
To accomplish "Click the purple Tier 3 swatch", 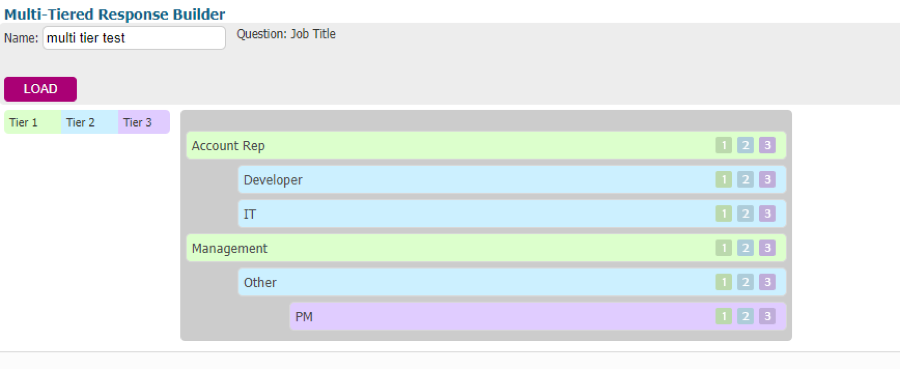I will [144, 122].
